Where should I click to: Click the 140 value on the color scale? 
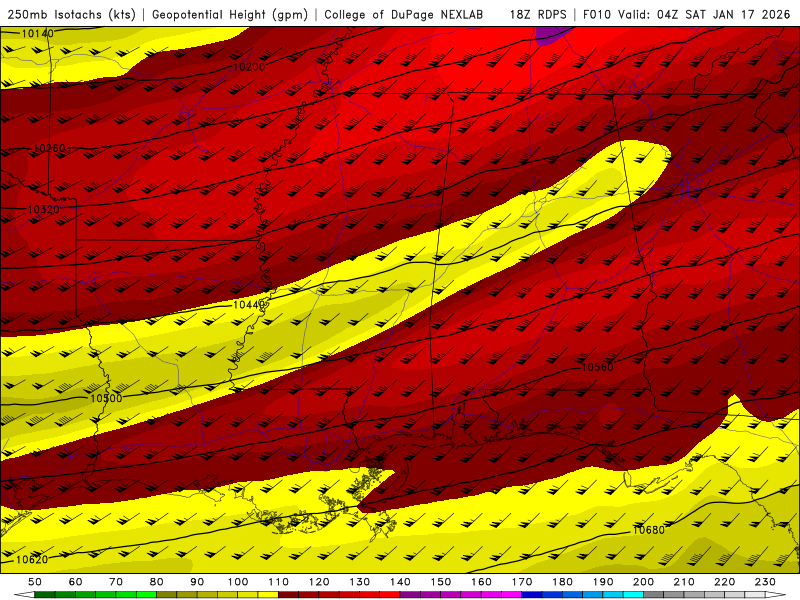click(x=400, y=582)
